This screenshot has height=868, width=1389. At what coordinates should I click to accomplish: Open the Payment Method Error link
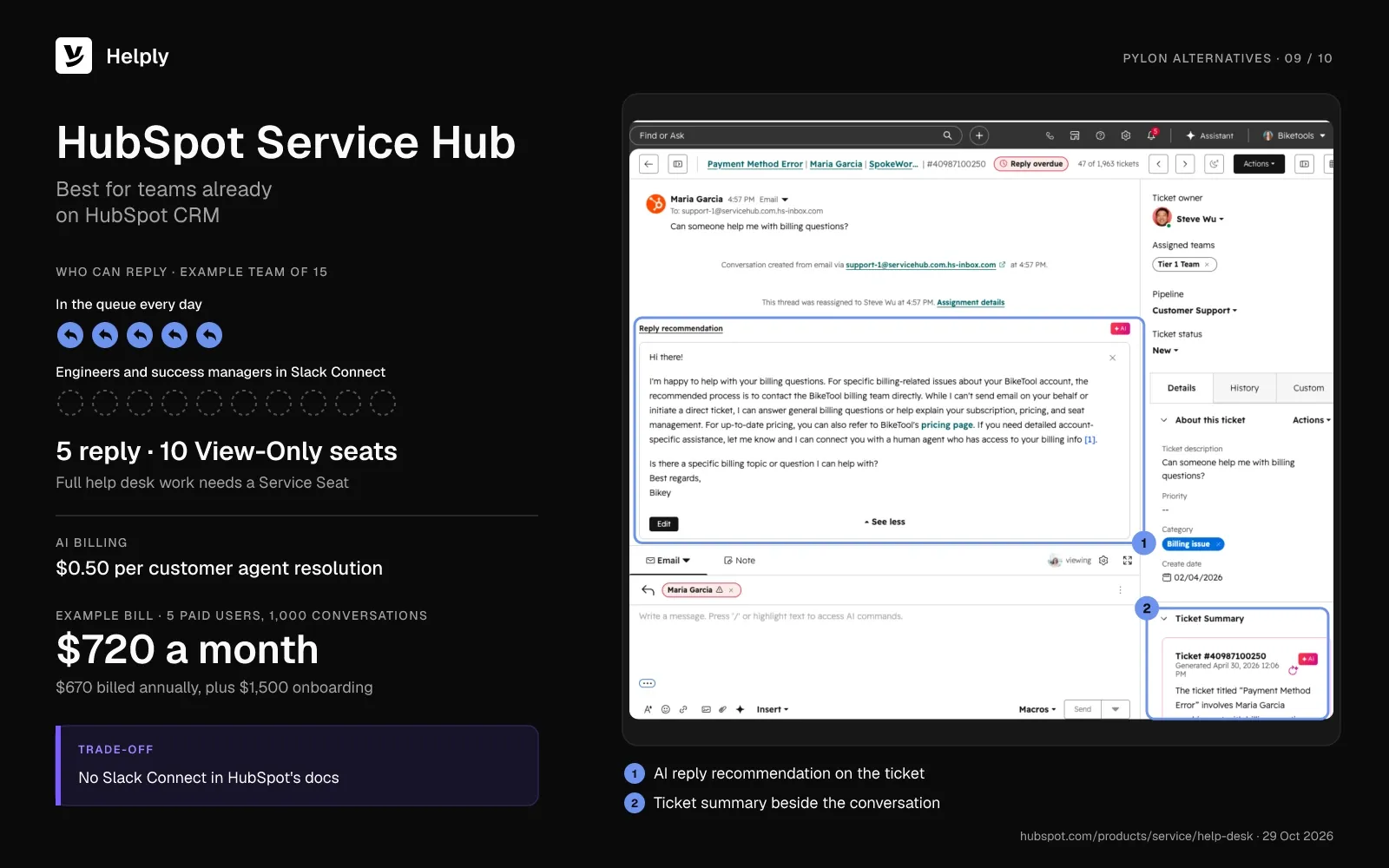754,164
